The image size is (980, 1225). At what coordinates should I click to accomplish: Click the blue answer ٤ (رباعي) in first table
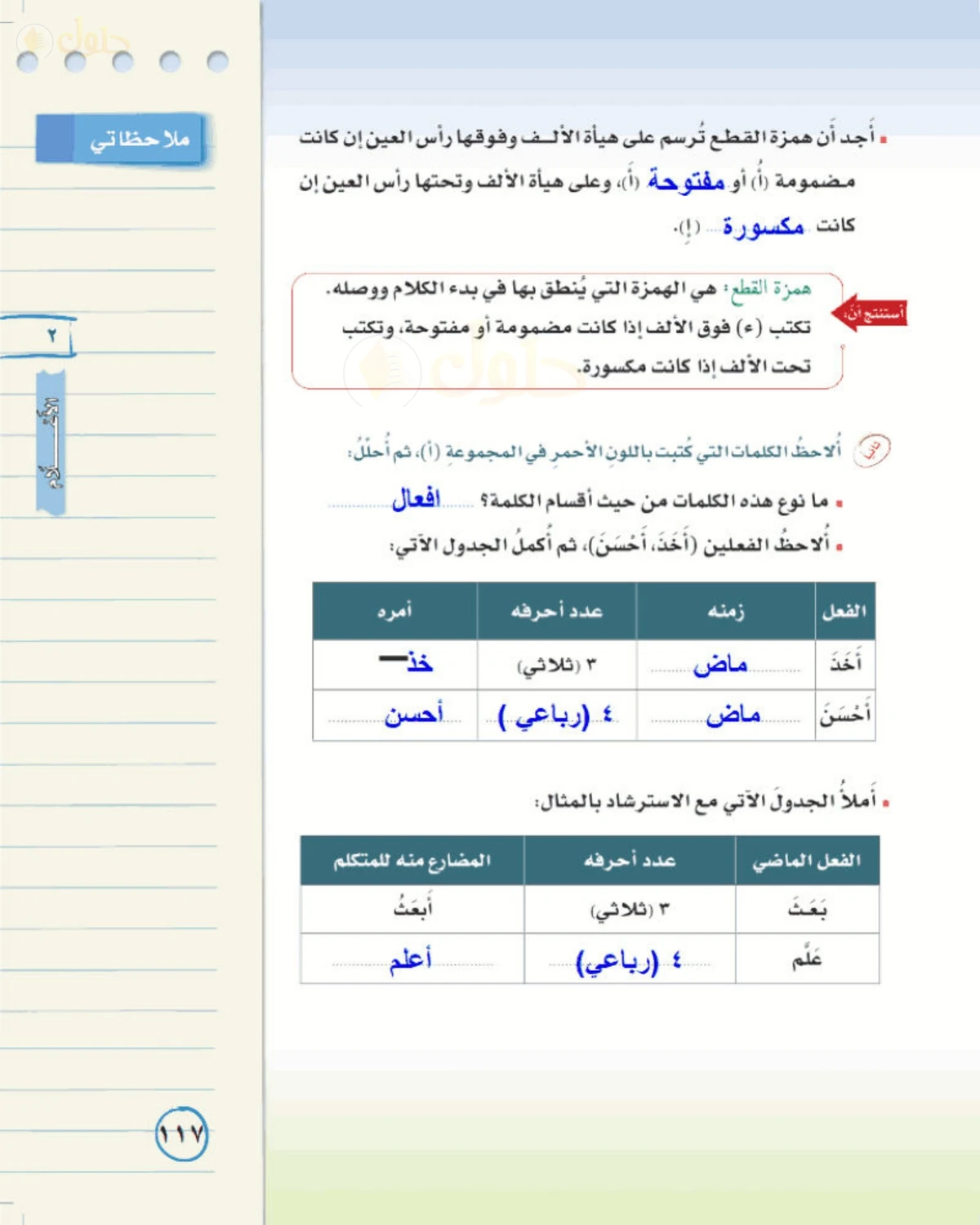[x=555, y=716]
